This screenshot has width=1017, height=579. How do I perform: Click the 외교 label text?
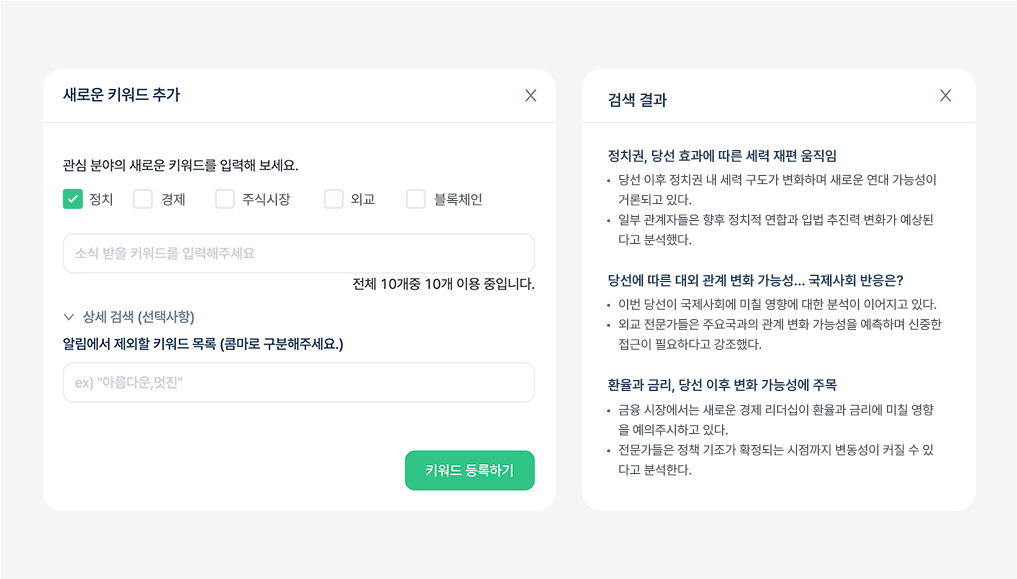pos(363,199)
